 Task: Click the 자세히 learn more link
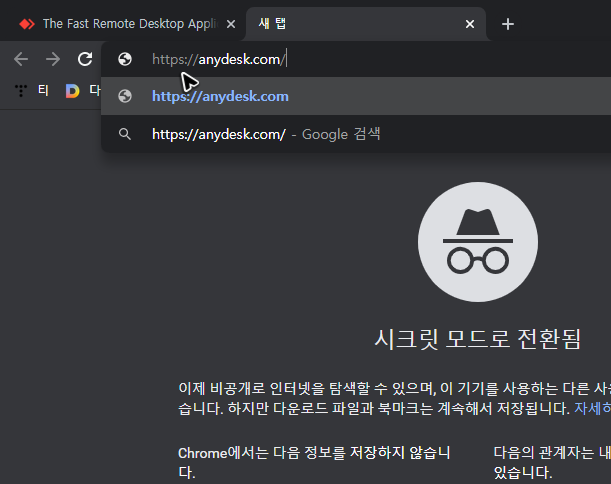pos(592,408)
